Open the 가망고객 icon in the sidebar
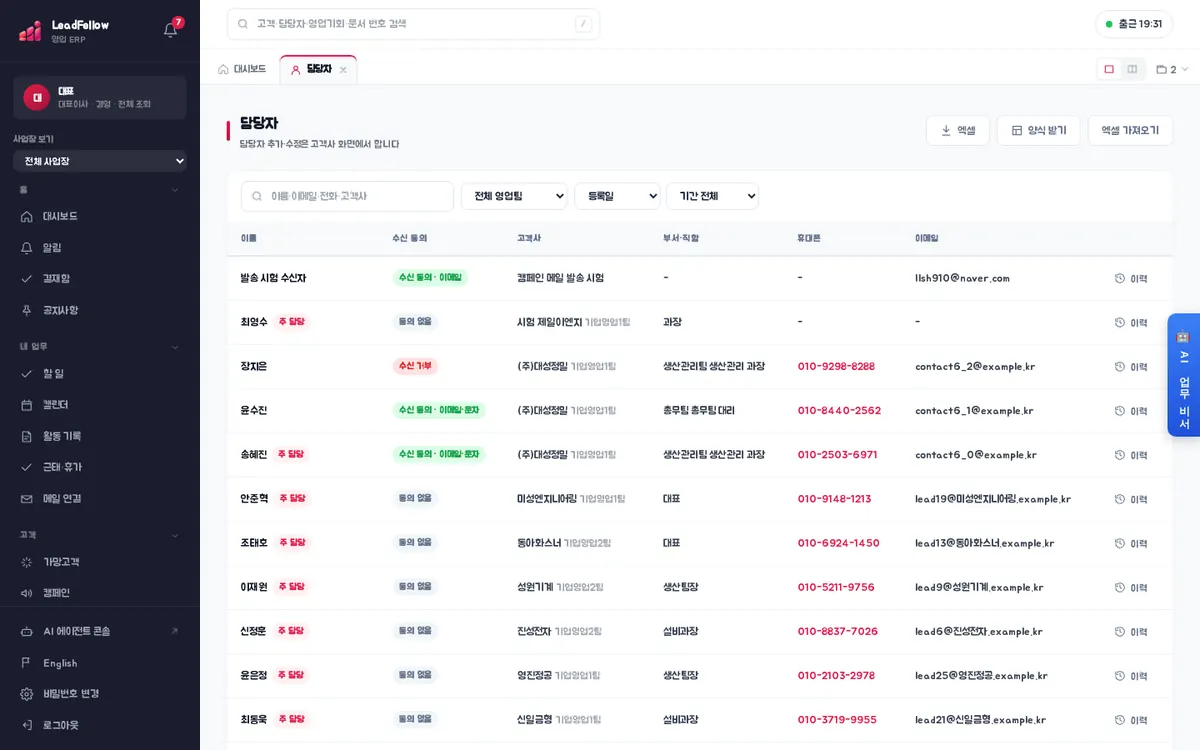Viewport: 1200px width, 750px height. [27, 562]
